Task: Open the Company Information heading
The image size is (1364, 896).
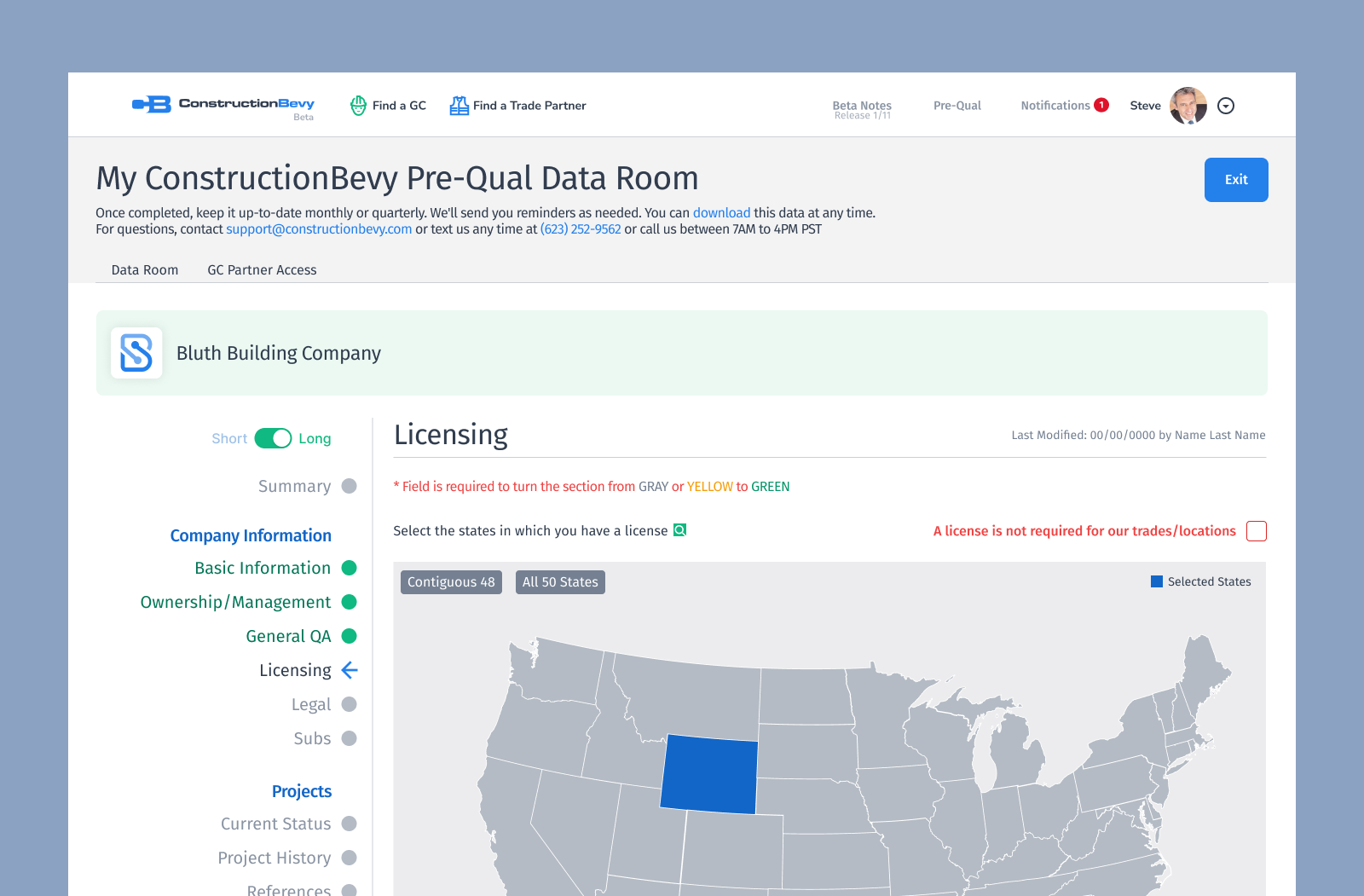Action: pyautogui.click(x=251, y=535)
